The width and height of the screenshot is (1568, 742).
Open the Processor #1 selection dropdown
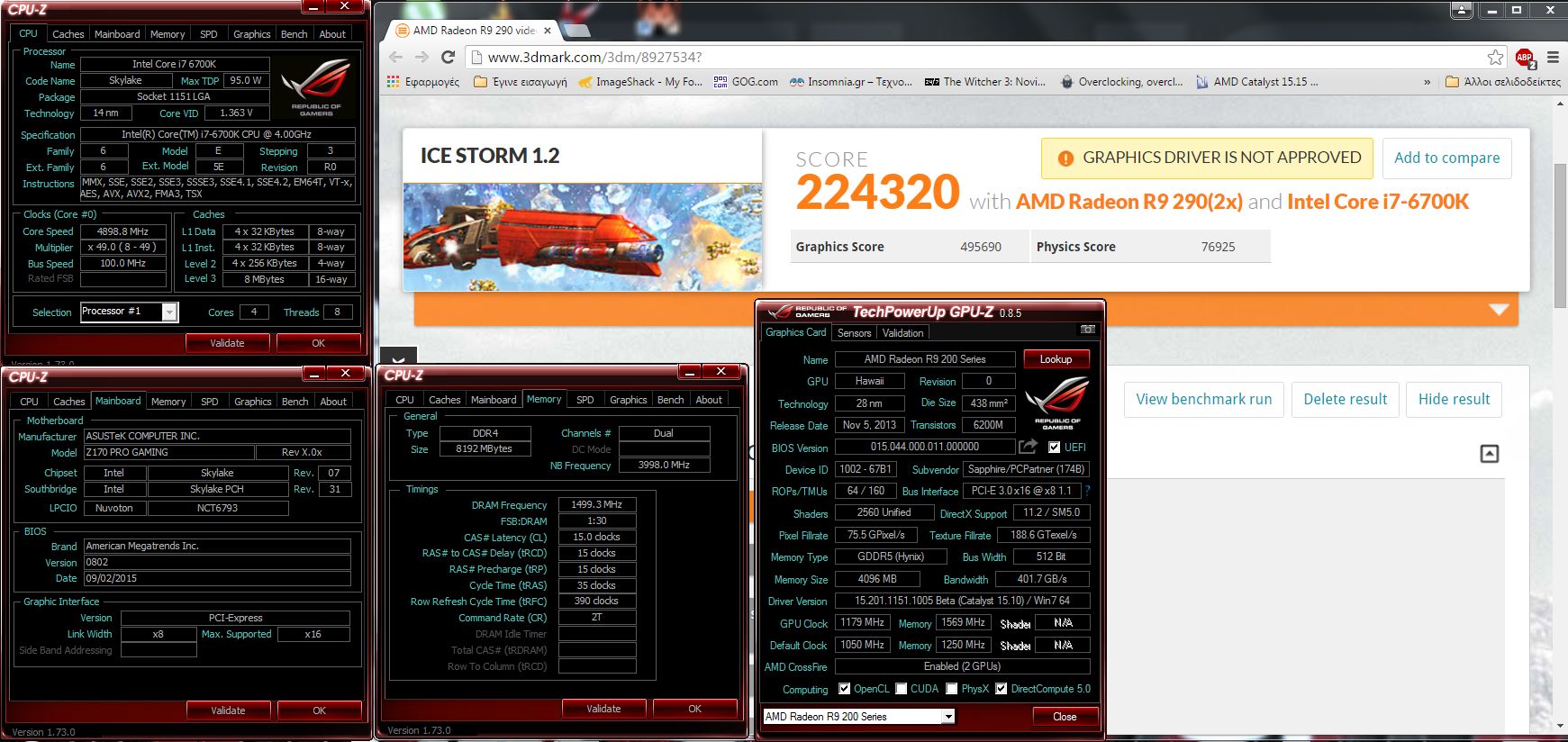168,312
